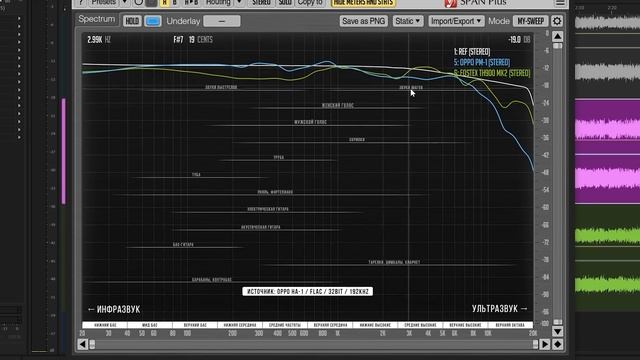Select the B state slot
The width and height of the screenshot is (640, 360).
[x=175, y=2]
